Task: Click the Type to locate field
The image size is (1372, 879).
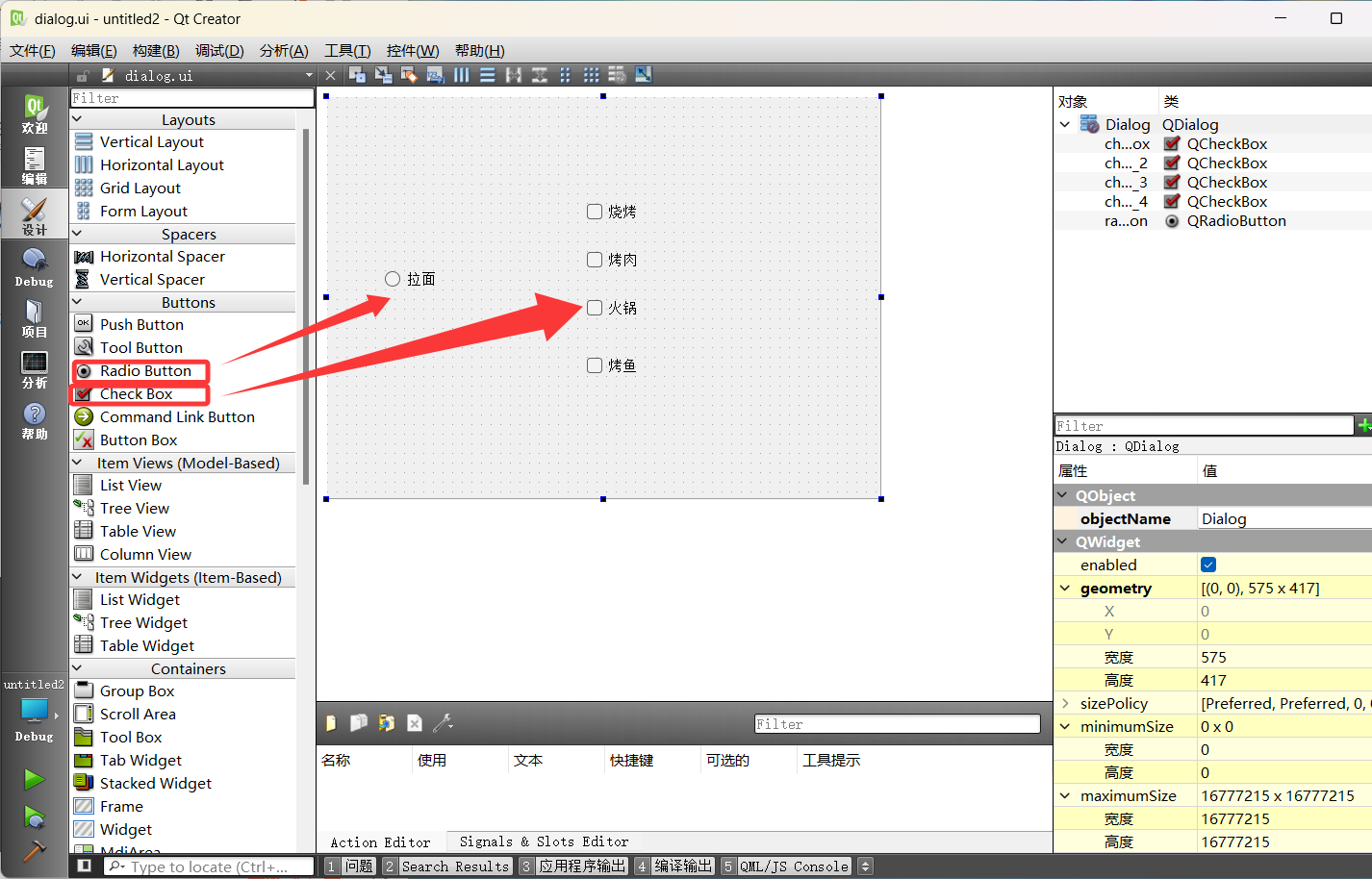Action: [x=209, y=866]
